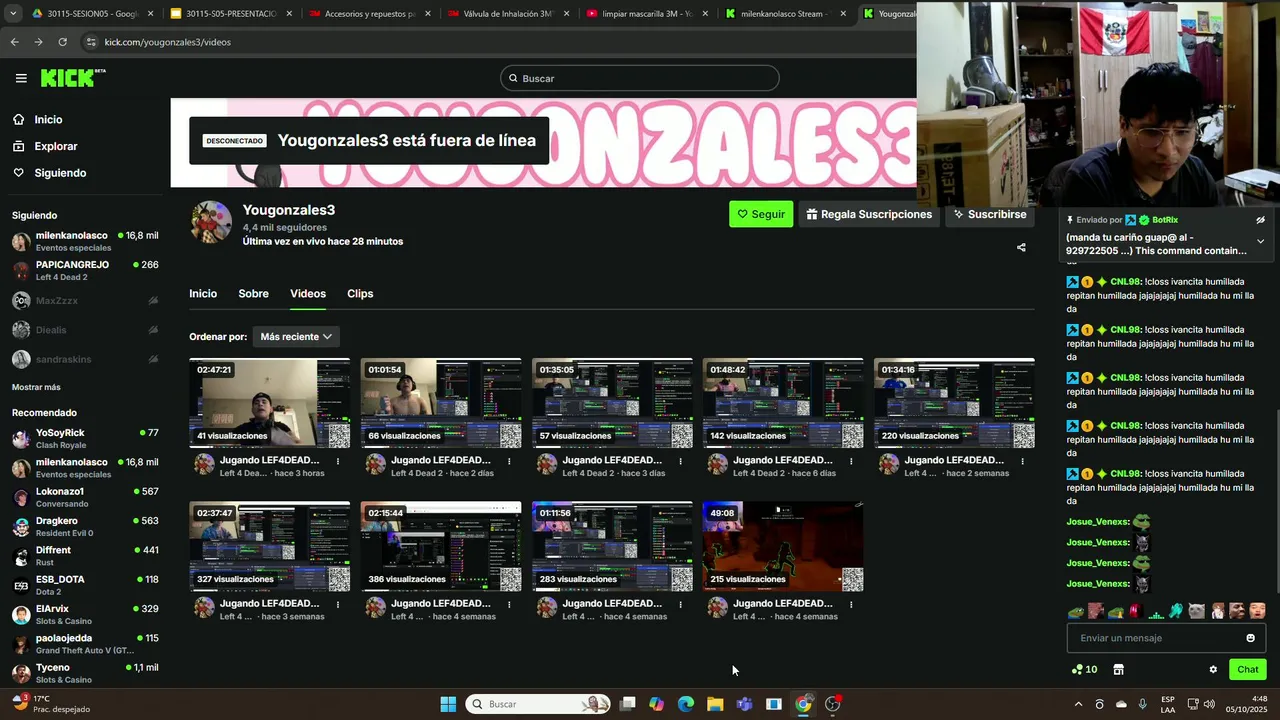Show hidden system tray icons
The width and height of the screenshot is (1280, 720).
tap(1078, 704)
